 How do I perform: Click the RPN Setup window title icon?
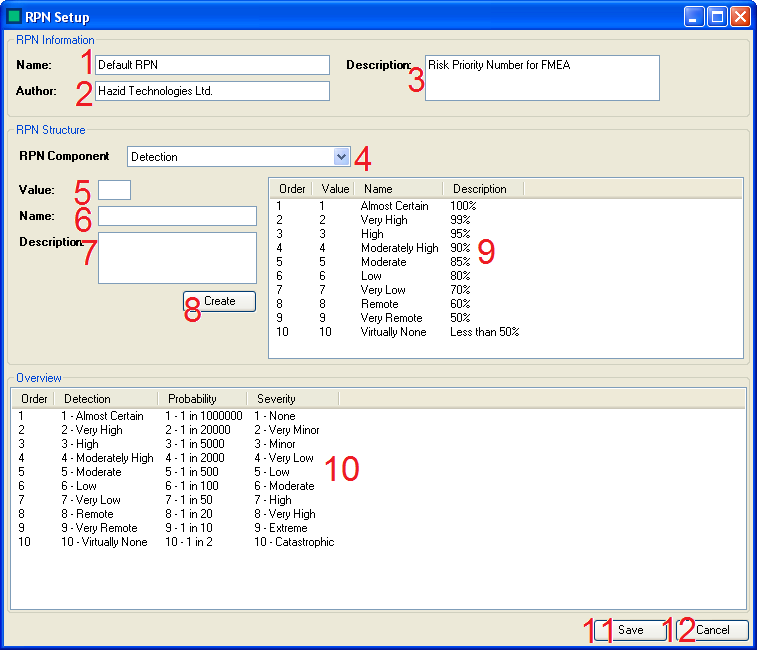pos(13,16)
